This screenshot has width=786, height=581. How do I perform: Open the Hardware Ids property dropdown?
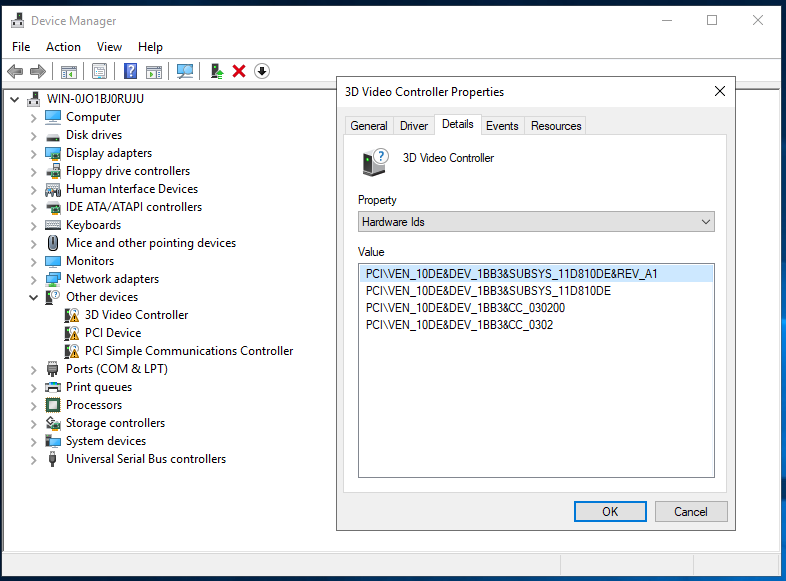click(536, 222)
